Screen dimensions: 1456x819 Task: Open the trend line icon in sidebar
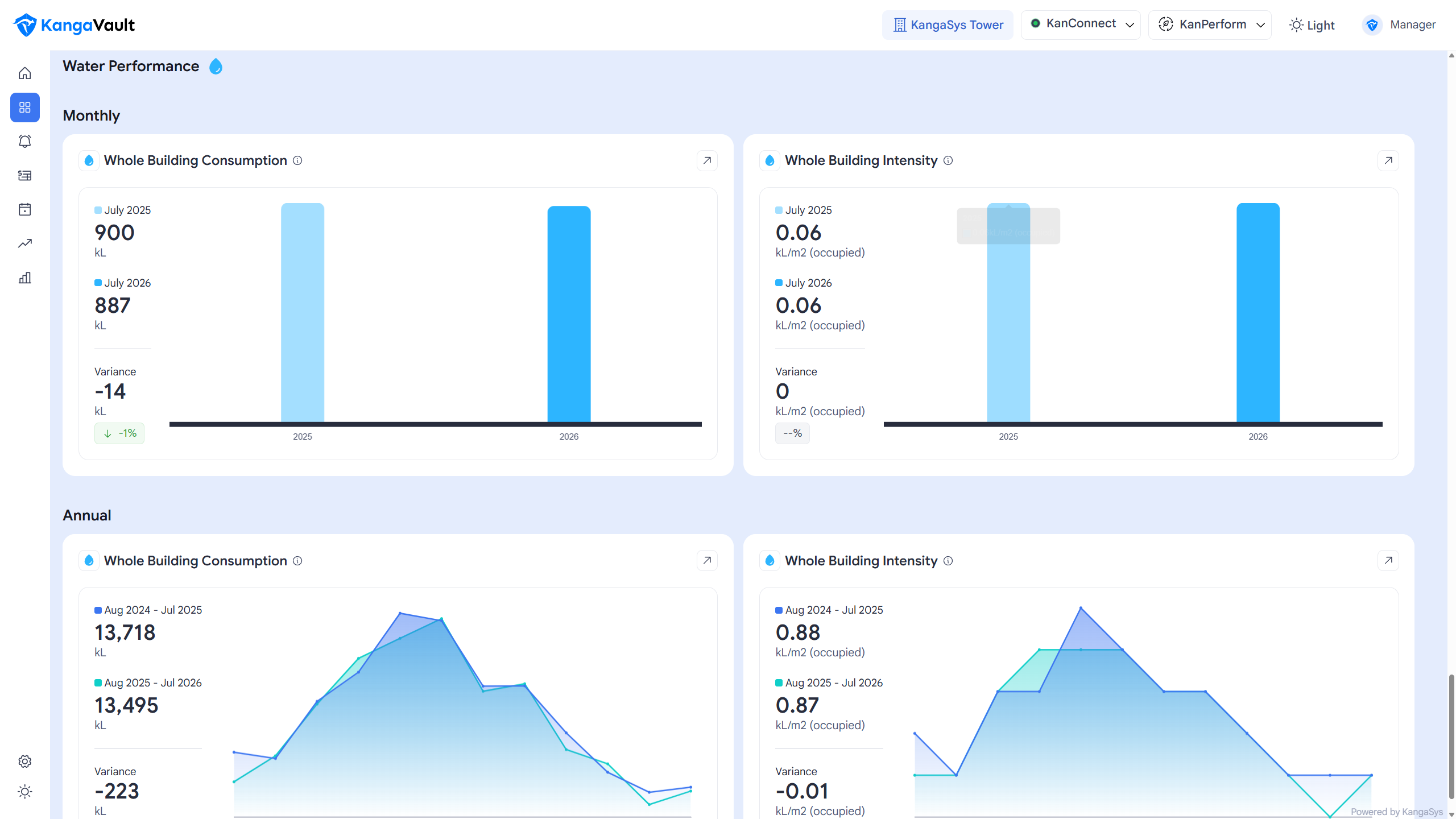click(x=24, y=243)
